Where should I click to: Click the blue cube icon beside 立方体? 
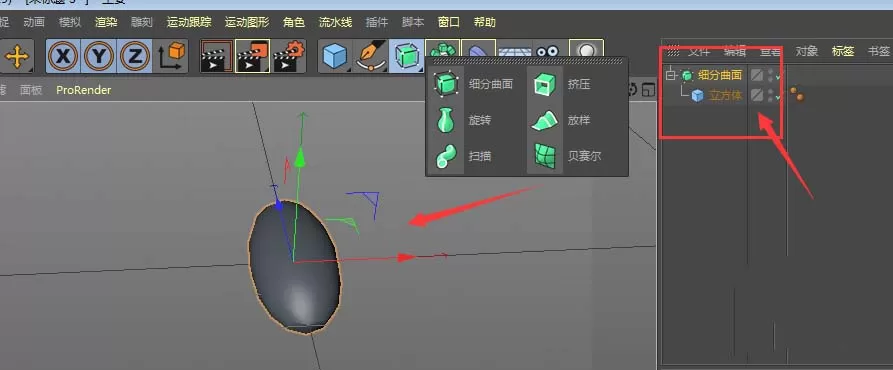(x=697, y=96)
